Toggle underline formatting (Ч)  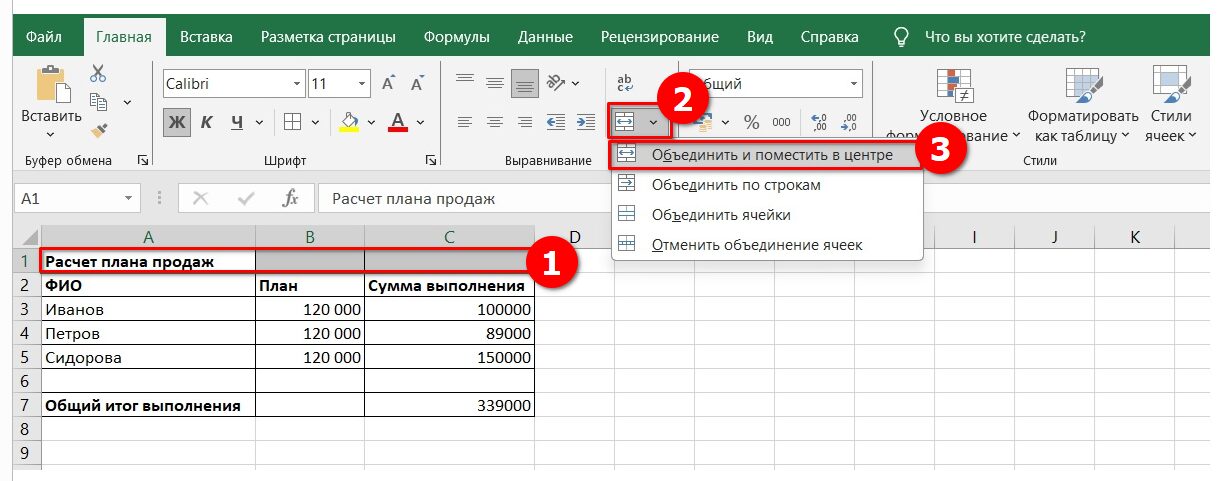pos(237,122)
